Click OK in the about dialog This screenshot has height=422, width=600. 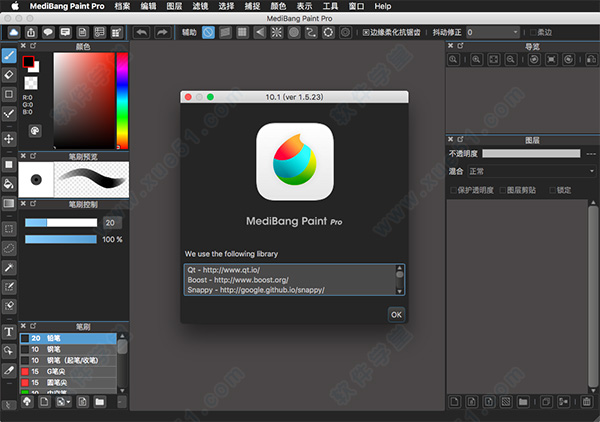(396, 315)
